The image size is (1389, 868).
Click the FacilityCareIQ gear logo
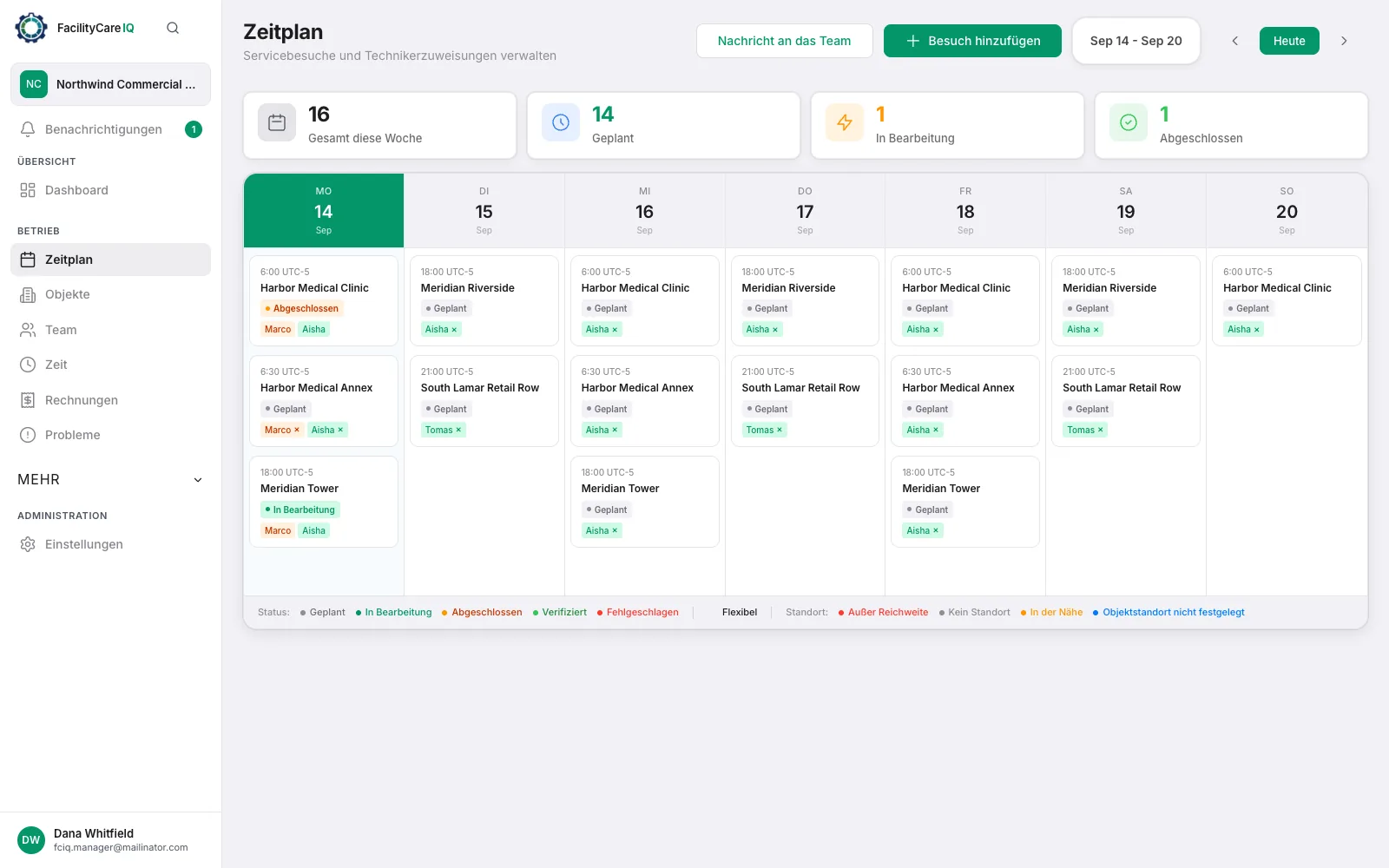[x=31, y=28]
